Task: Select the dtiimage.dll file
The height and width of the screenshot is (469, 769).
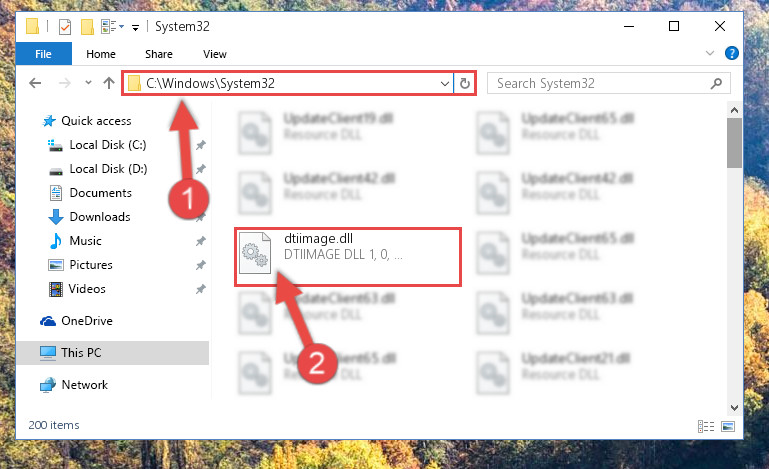Action: click(x=348, y=257)
